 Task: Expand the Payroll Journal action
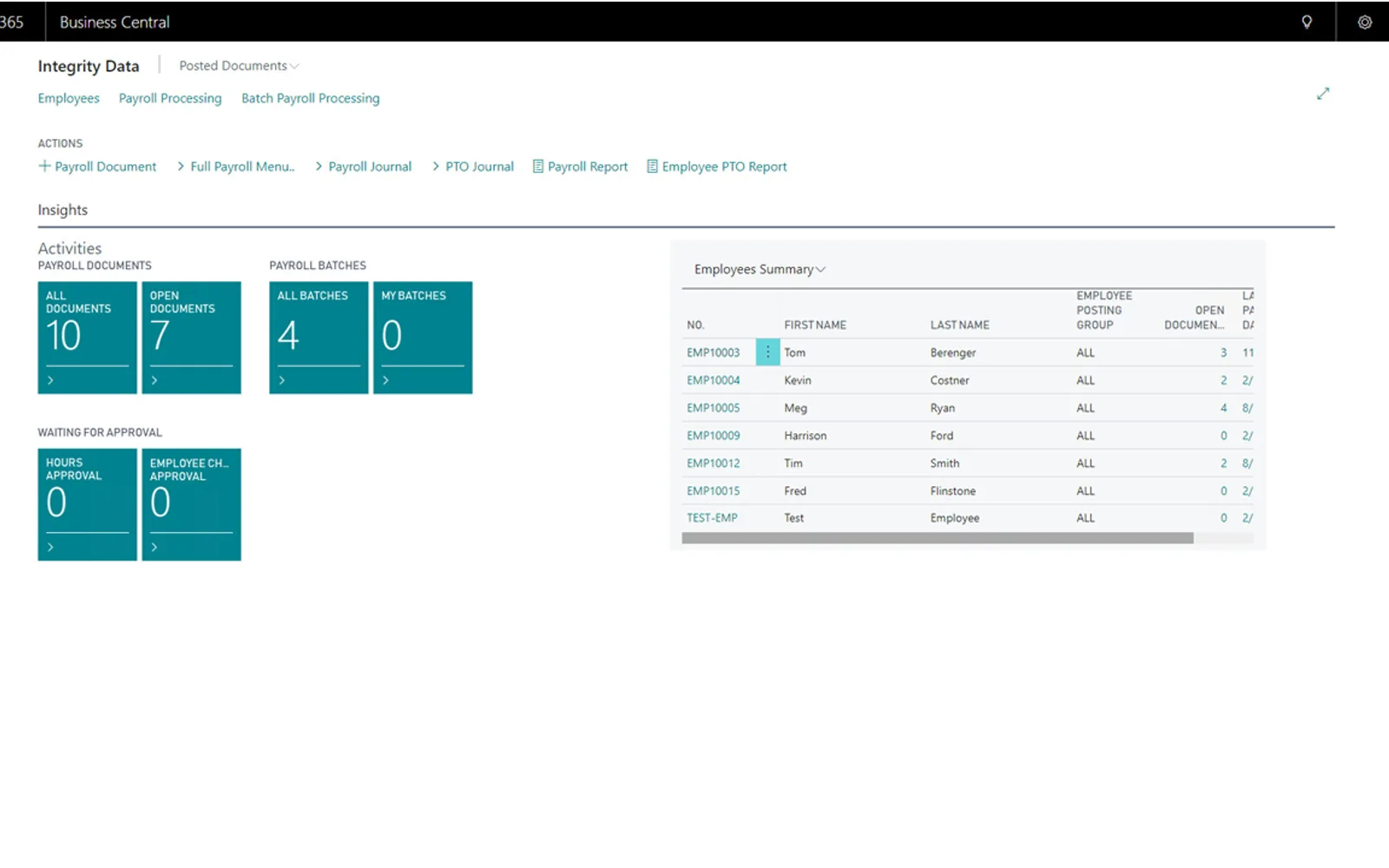(x=363, y=167)
